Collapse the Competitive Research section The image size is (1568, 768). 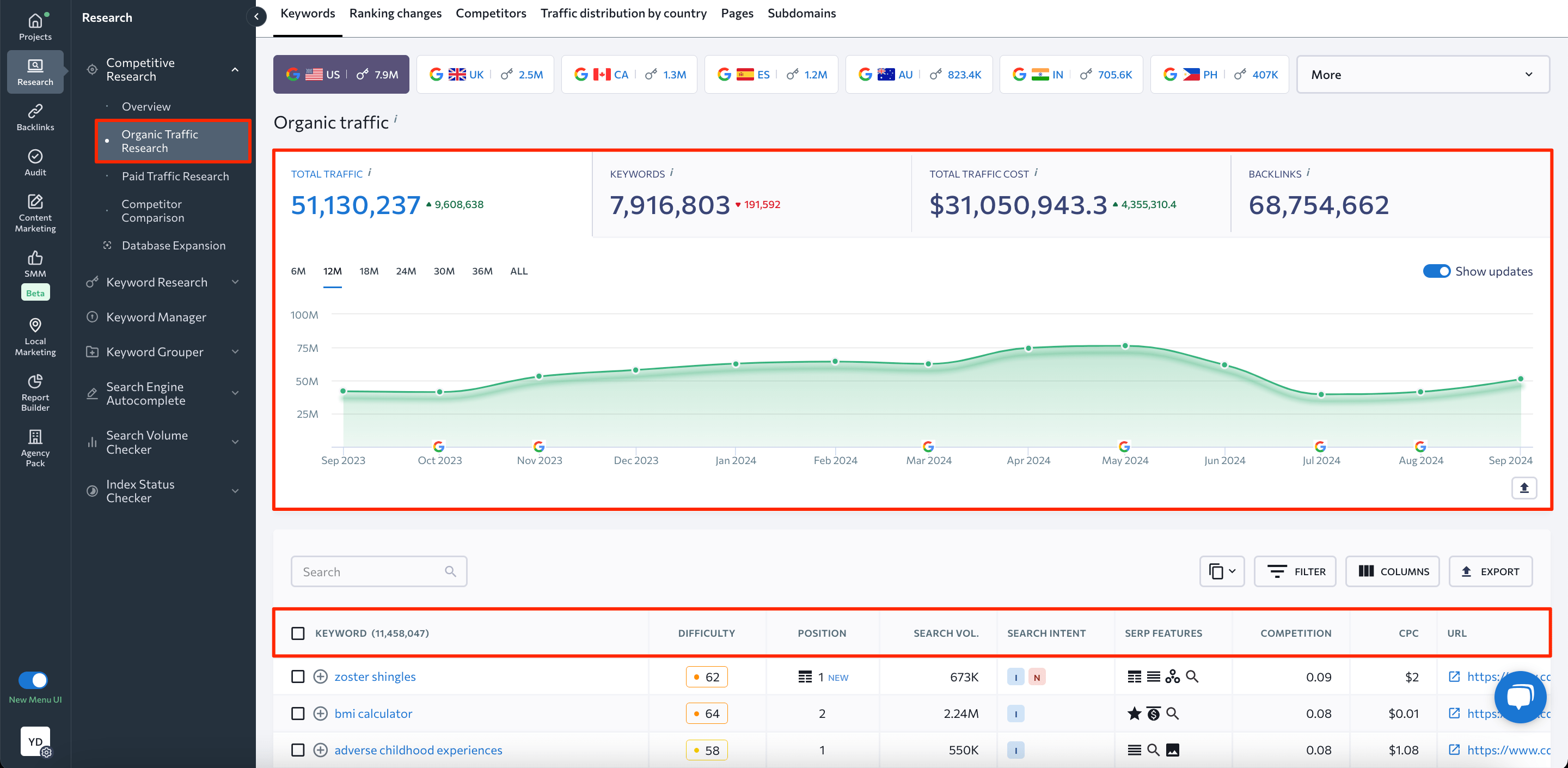235,69
